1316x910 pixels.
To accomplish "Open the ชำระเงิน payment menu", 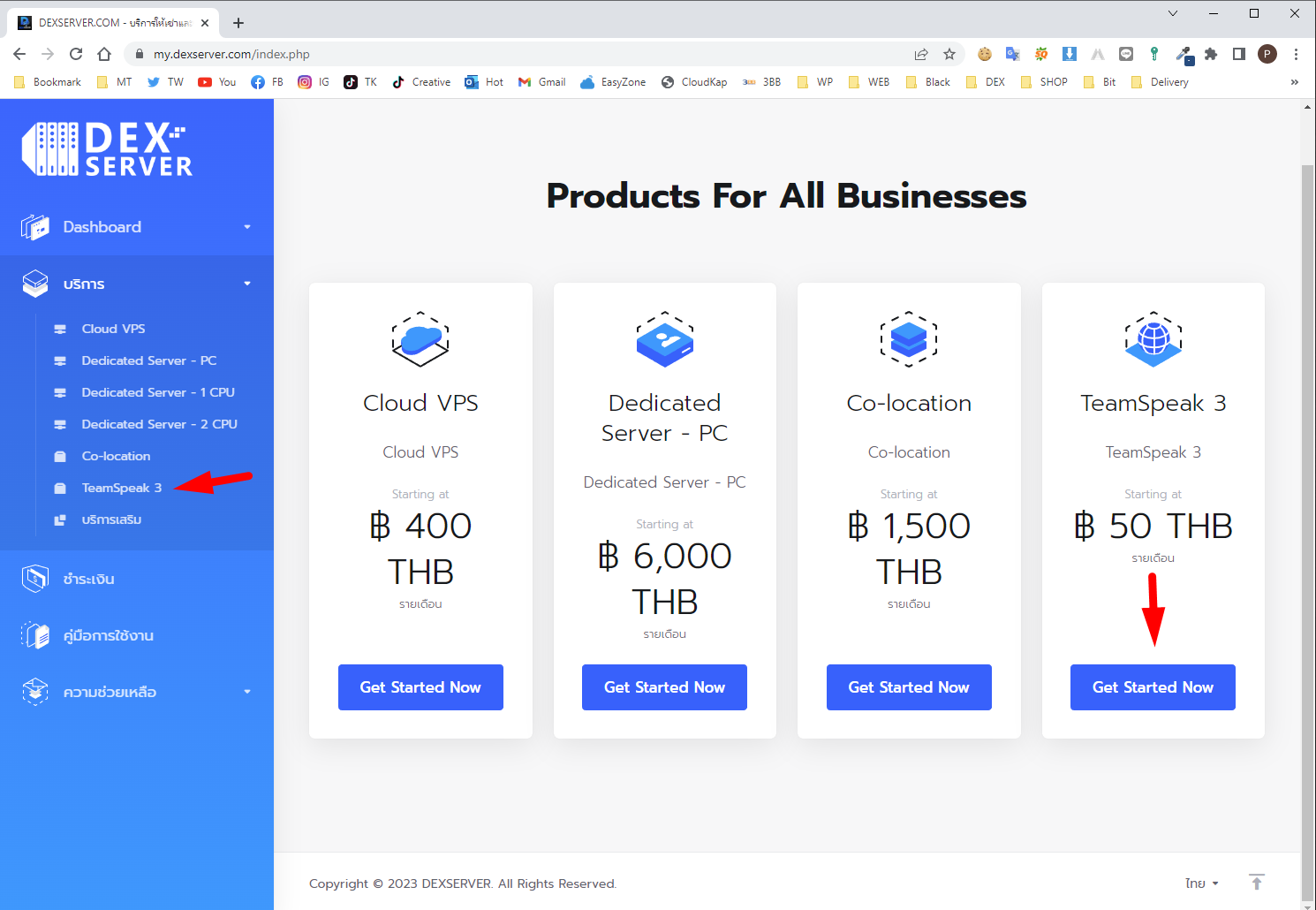I will (88, 579).
